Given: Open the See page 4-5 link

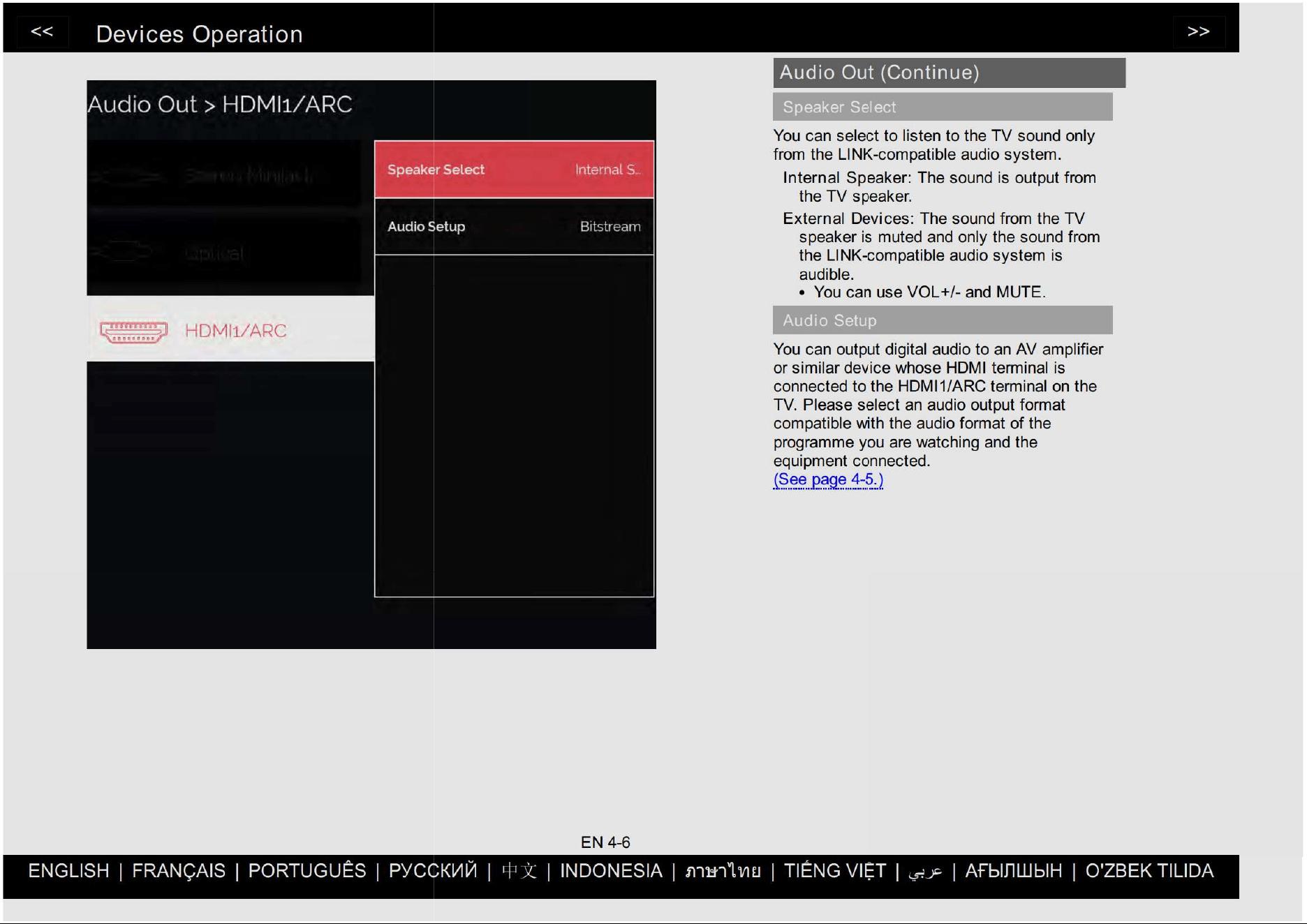Looking at the screenshot, I should click(x=828, y=479).
